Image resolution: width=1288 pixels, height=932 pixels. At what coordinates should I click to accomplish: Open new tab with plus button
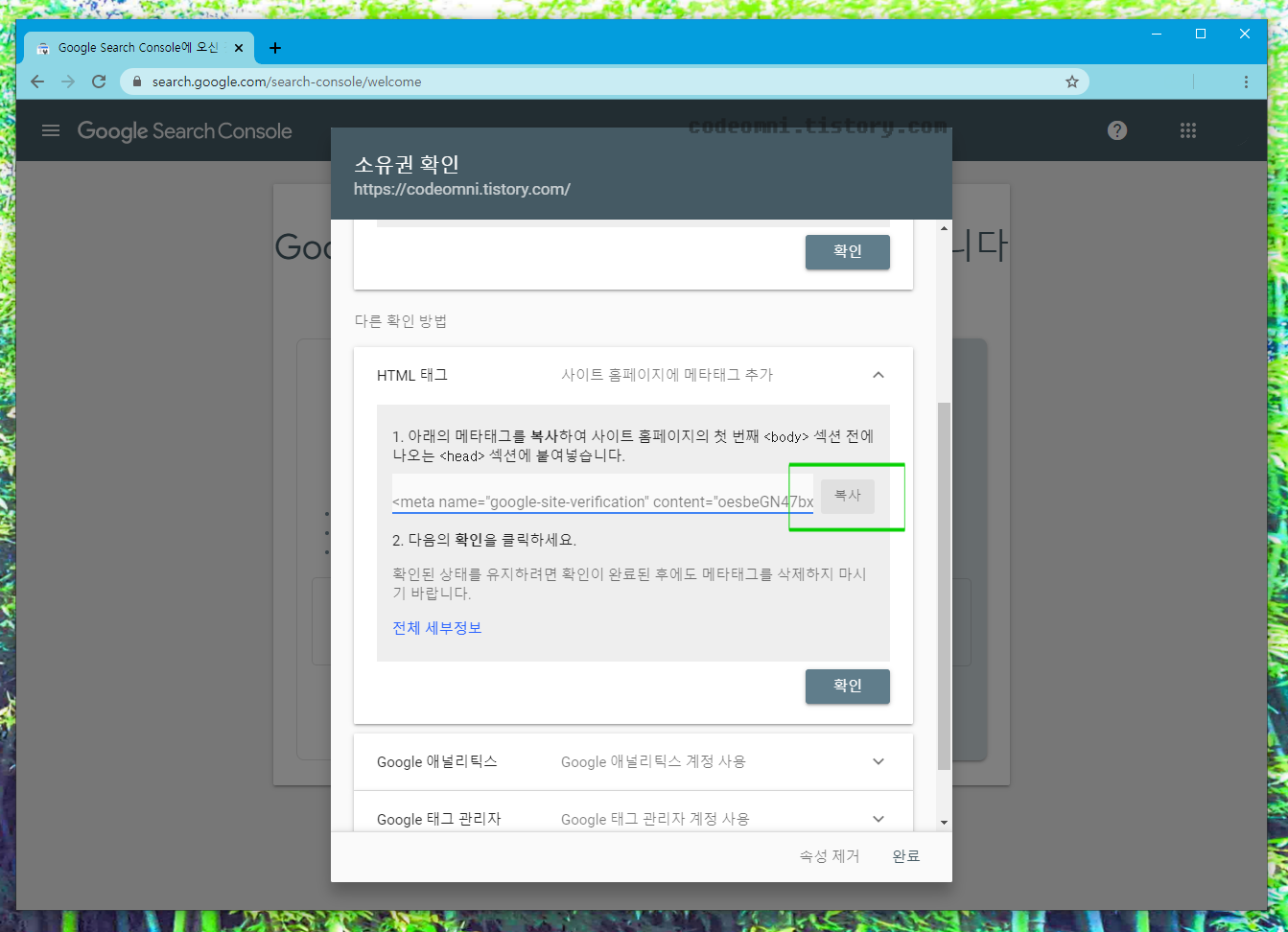[x=275, y=48]
